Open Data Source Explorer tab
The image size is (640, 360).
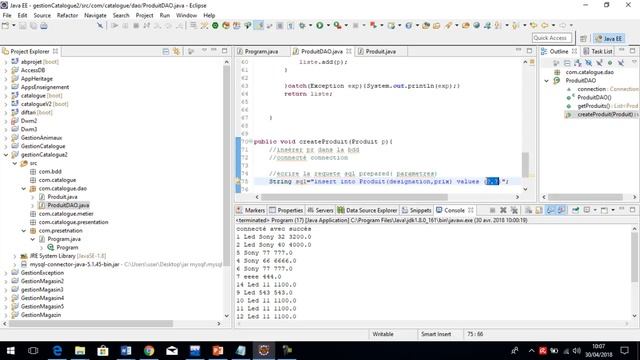click(367, 210)
